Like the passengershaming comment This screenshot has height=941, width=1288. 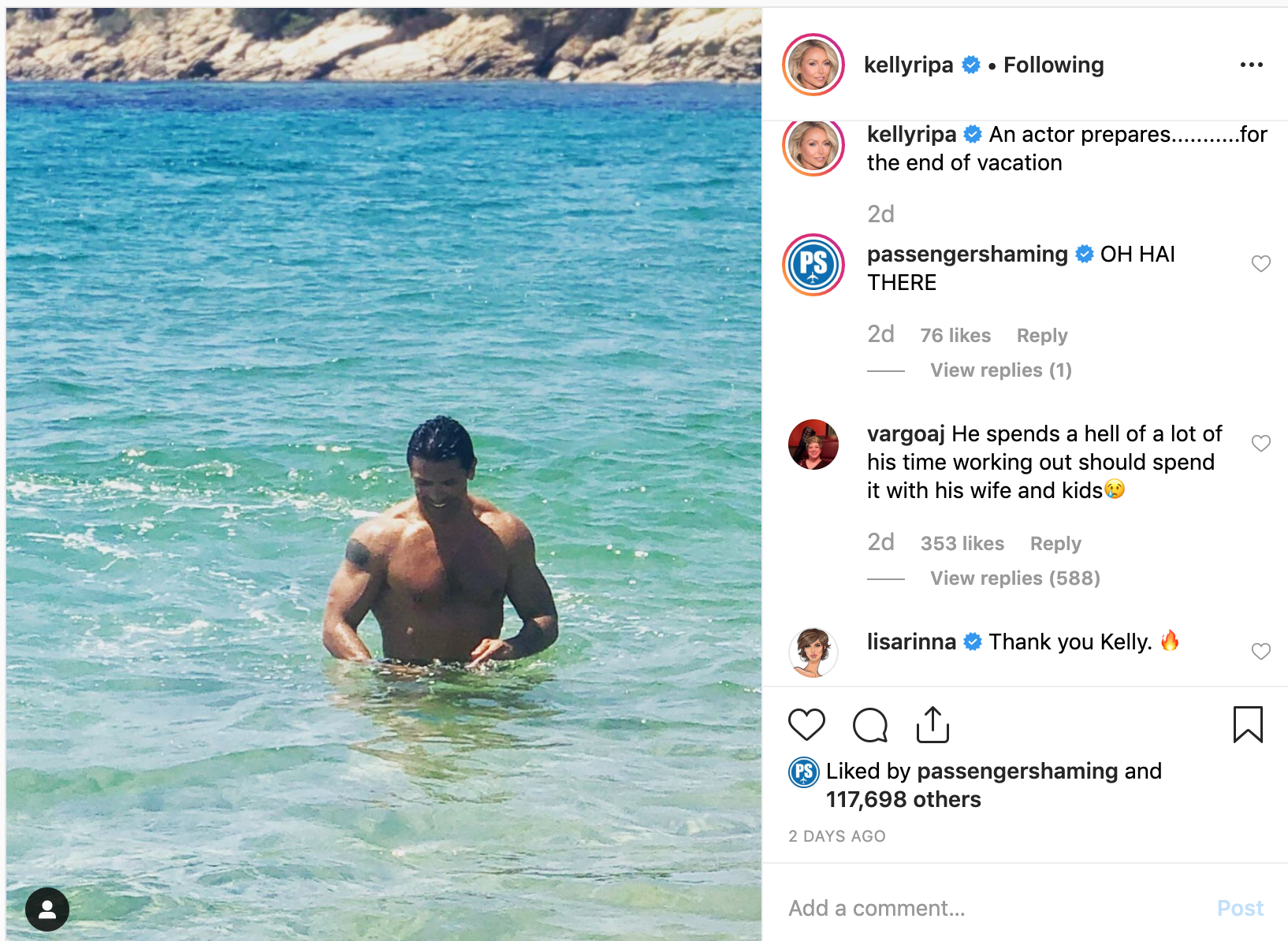(x=1261, y=263)
